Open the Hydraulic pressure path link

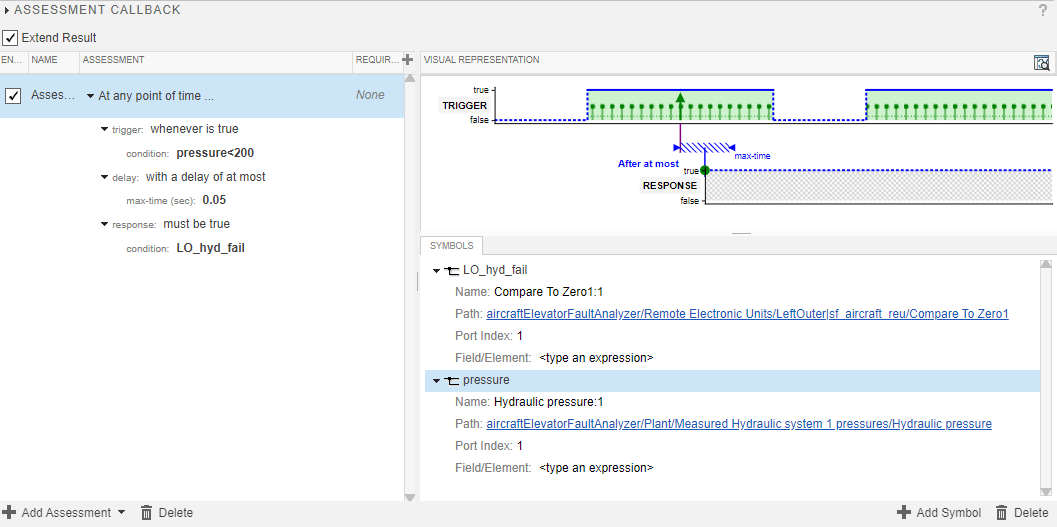point(739,424)
